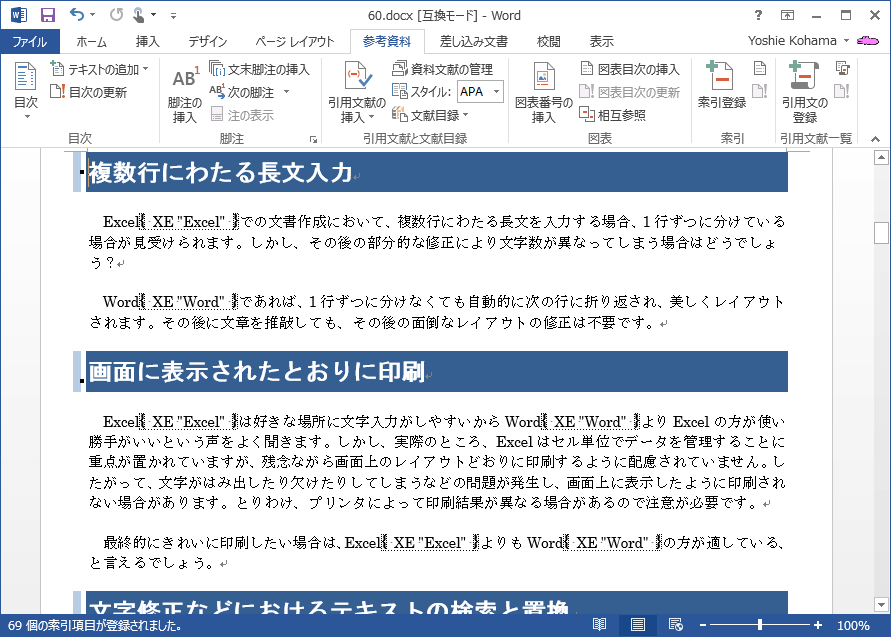Expand the 次の脚注 dropdown arrow
The image size is (891, 637).
coord(286,92)
